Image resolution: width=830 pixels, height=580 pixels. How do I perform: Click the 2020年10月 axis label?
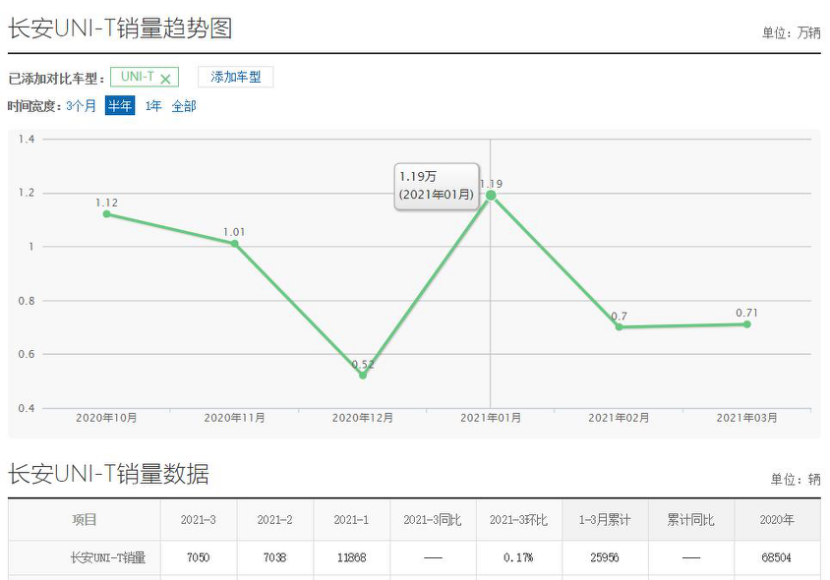click(x=106, y=418)
